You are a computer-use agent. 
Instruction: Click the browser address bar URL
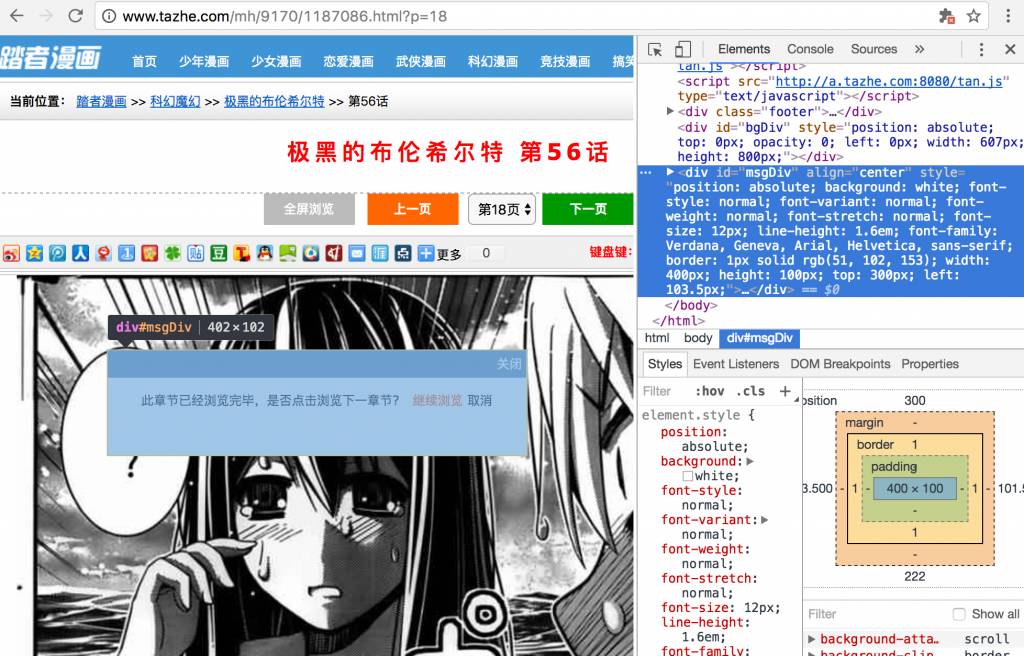coord(285,16)
